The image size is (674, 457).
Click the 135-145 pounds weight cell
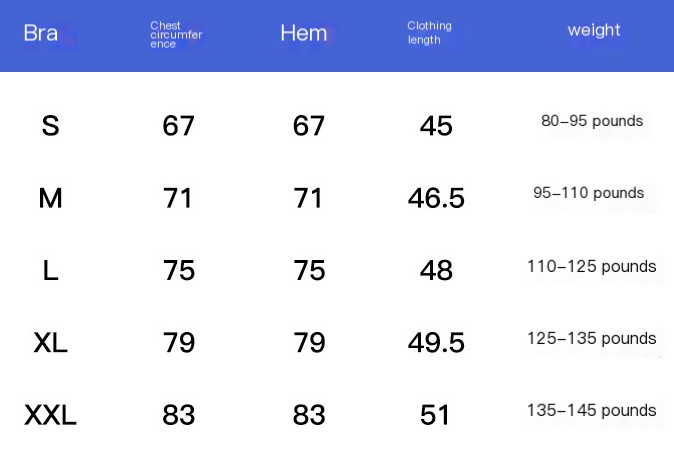pyautogui.click(x=591, y=410)
